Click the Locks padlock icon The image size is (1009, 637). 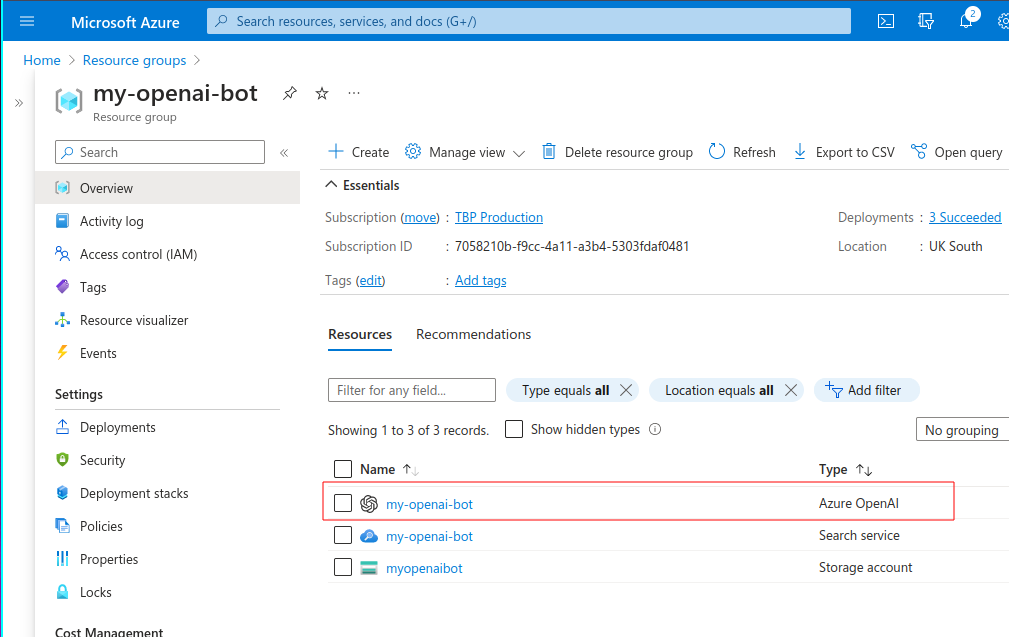[62, 591]
